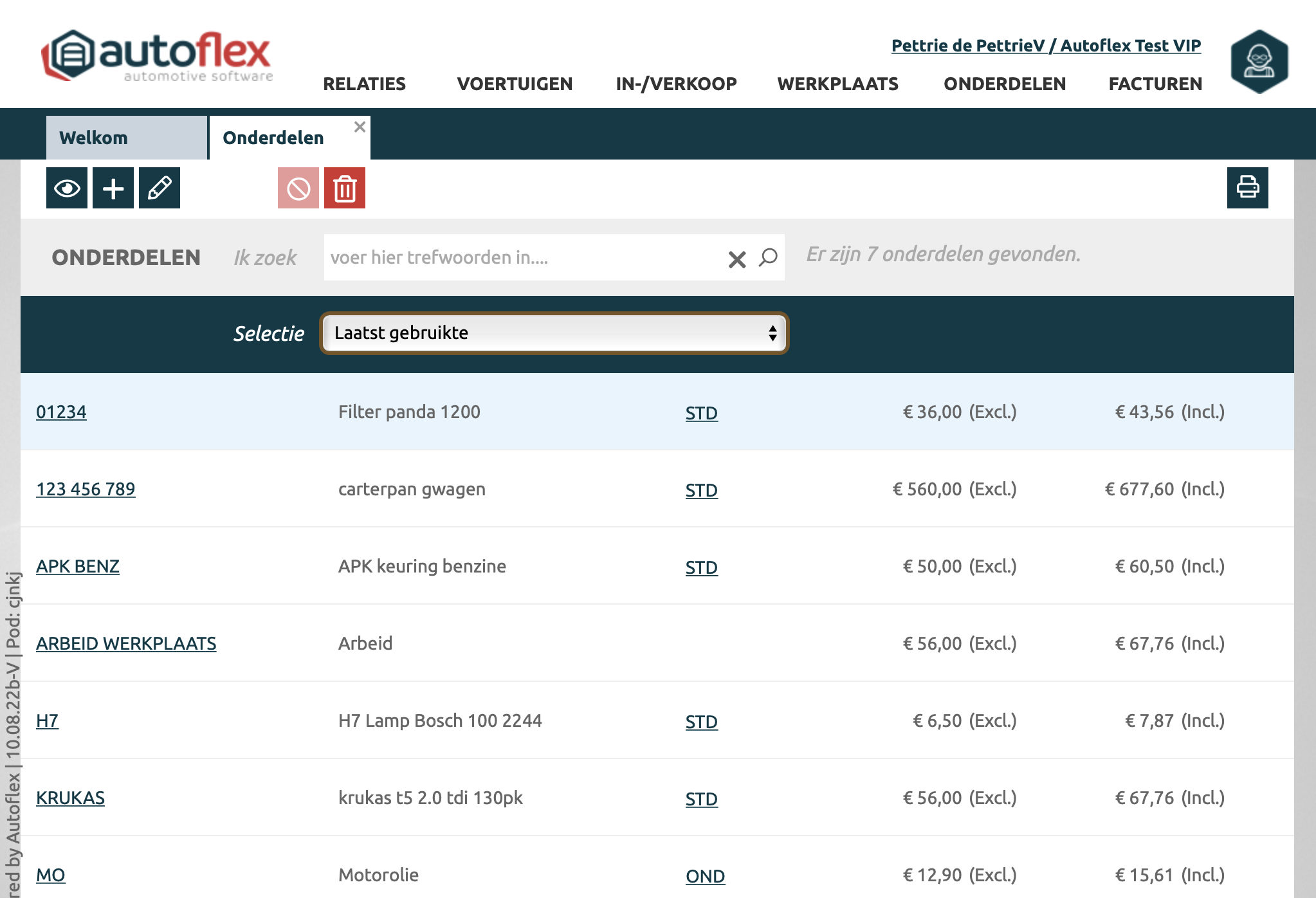The width and height of the screenshot is (1316, 898).
Task: Click the magnifier search icon
Action: pyautogui.click(x=768, y=257)
